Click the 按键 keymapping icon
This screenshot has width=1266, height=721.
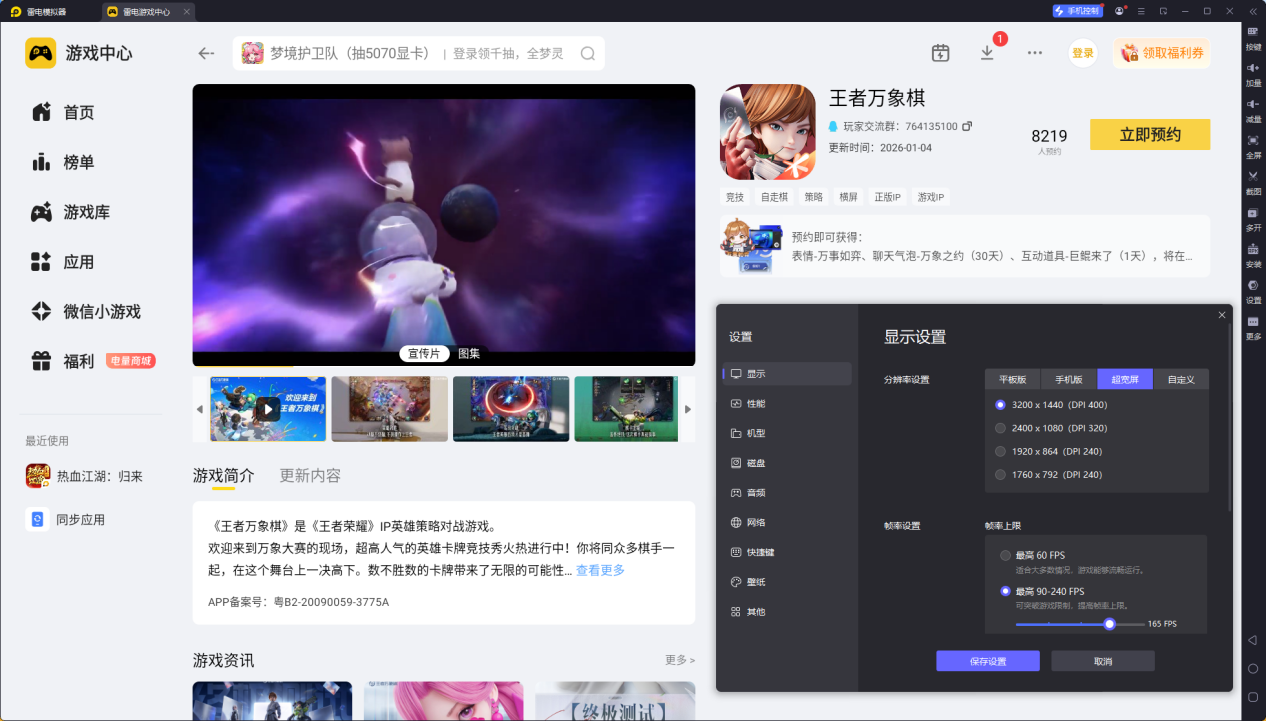point(1253,37)
